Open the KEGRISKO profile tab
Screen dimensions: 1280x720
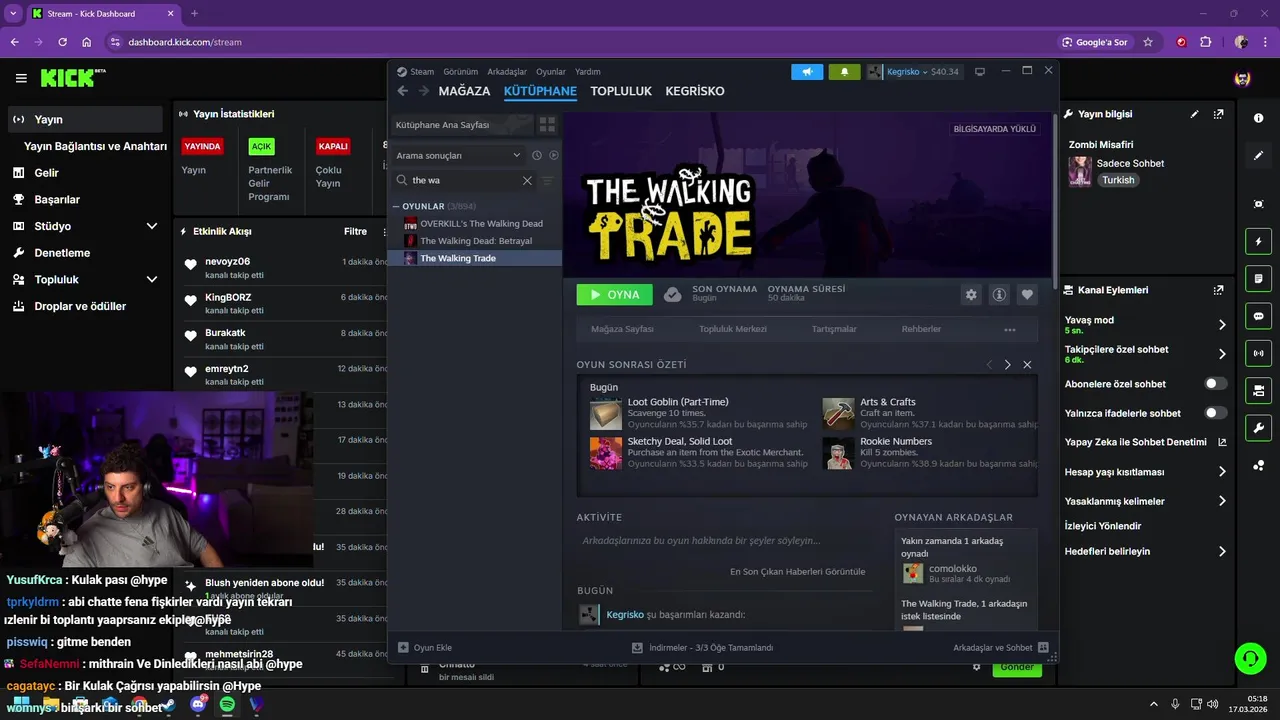pyautogui.click(x=695, y=91)
